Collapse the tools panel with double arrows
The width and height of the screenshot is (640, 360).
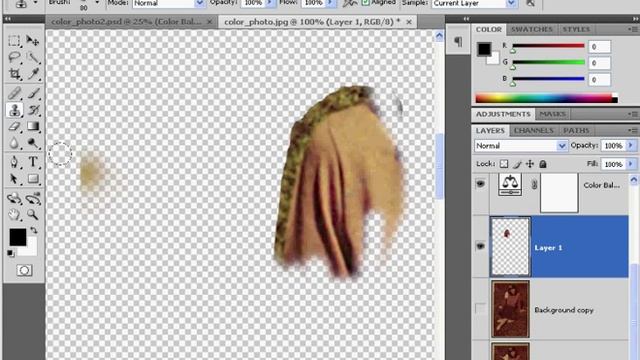7,19
